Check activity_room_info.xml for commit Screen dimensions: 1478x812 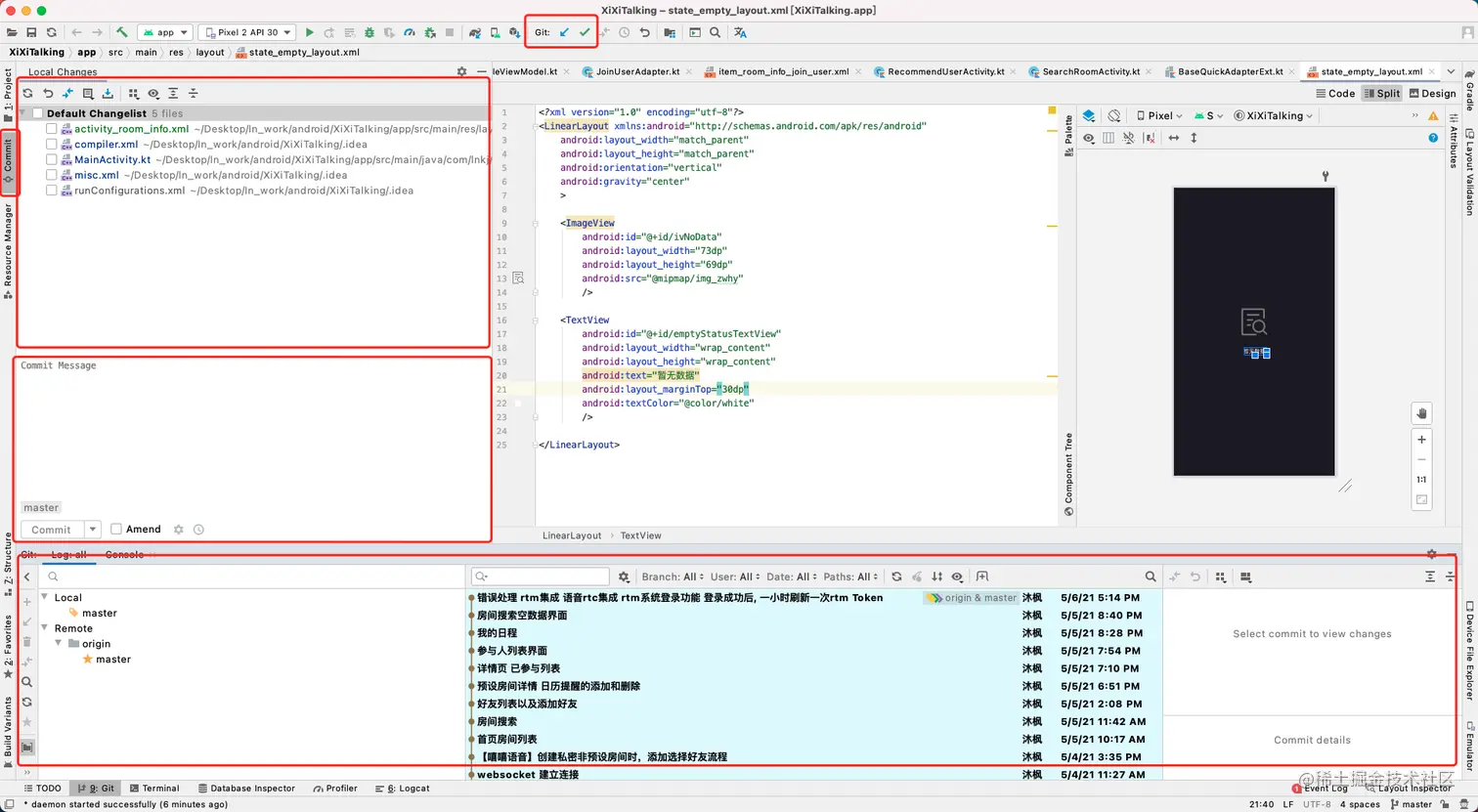[52, 129]
